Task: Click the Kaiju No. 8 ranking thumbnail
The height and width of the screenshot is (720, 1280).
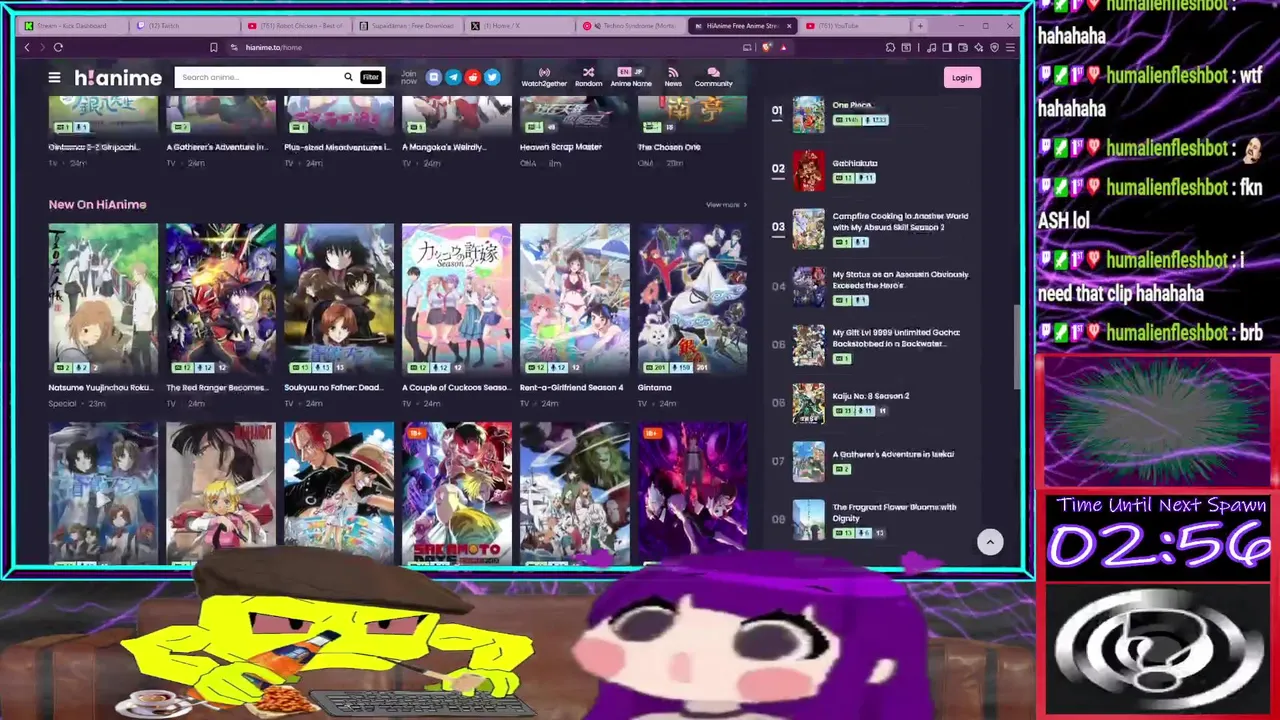Action: (808, 404)
